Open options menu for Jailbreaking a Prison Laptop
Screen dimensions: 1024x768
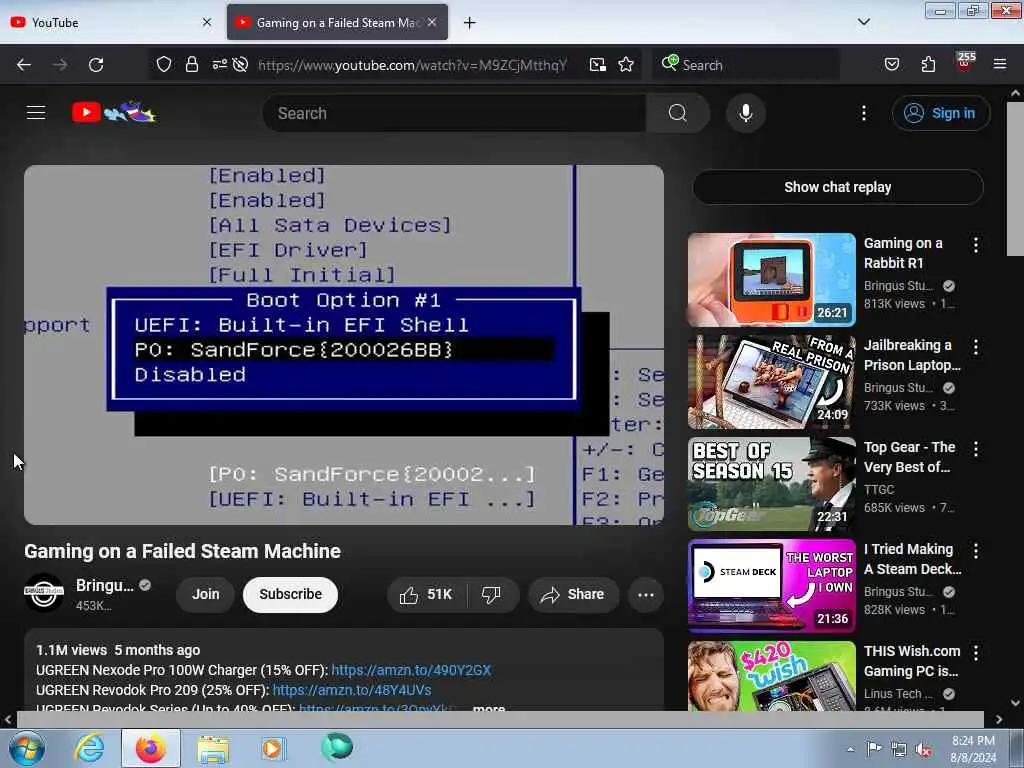976,347
